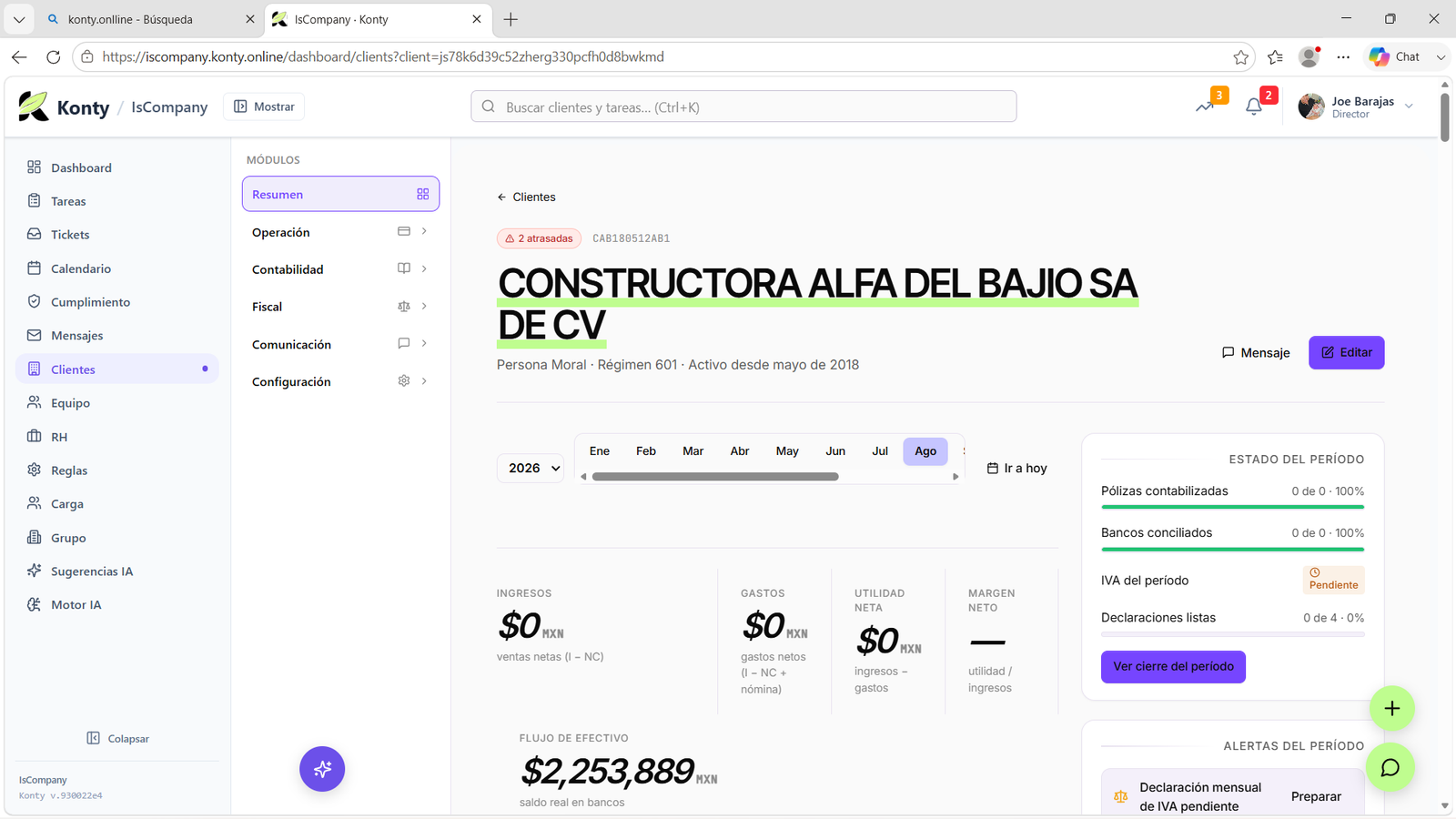Click the month scrollbar right arrow
Viewport: 1456px width, 819px height.
coord(955,476)
